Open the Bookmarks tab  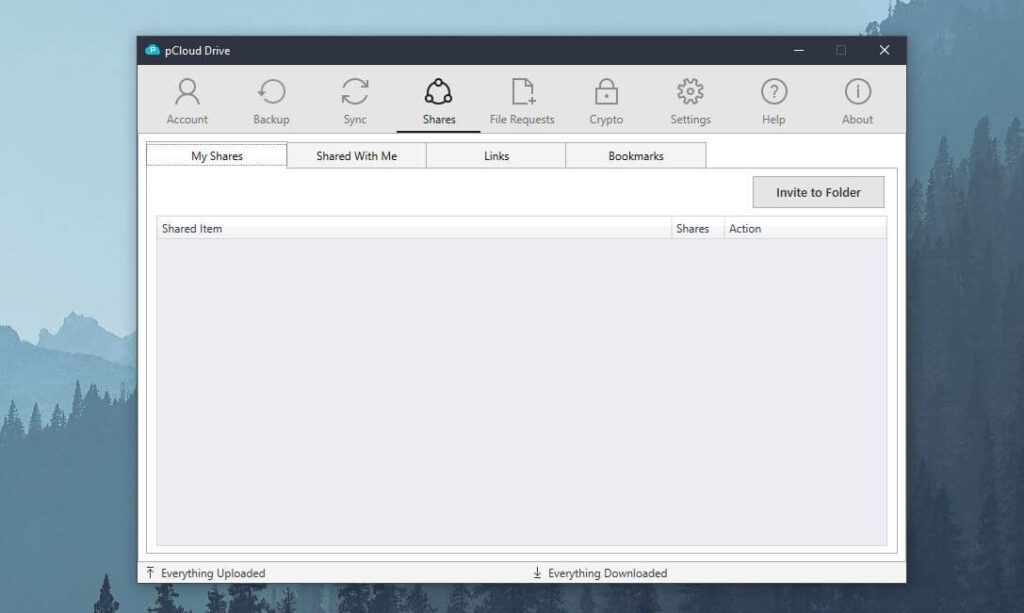[x=636, y=156]
